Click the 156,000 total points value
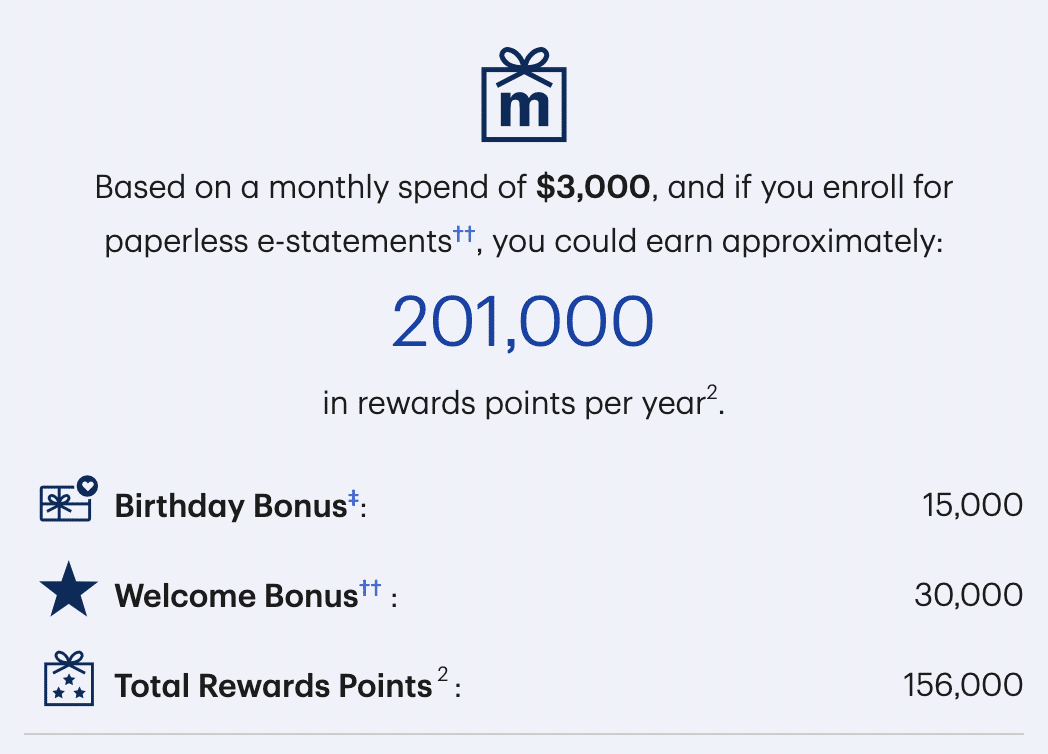Screen dimensions: 1048x754 [x=962, y=685]
